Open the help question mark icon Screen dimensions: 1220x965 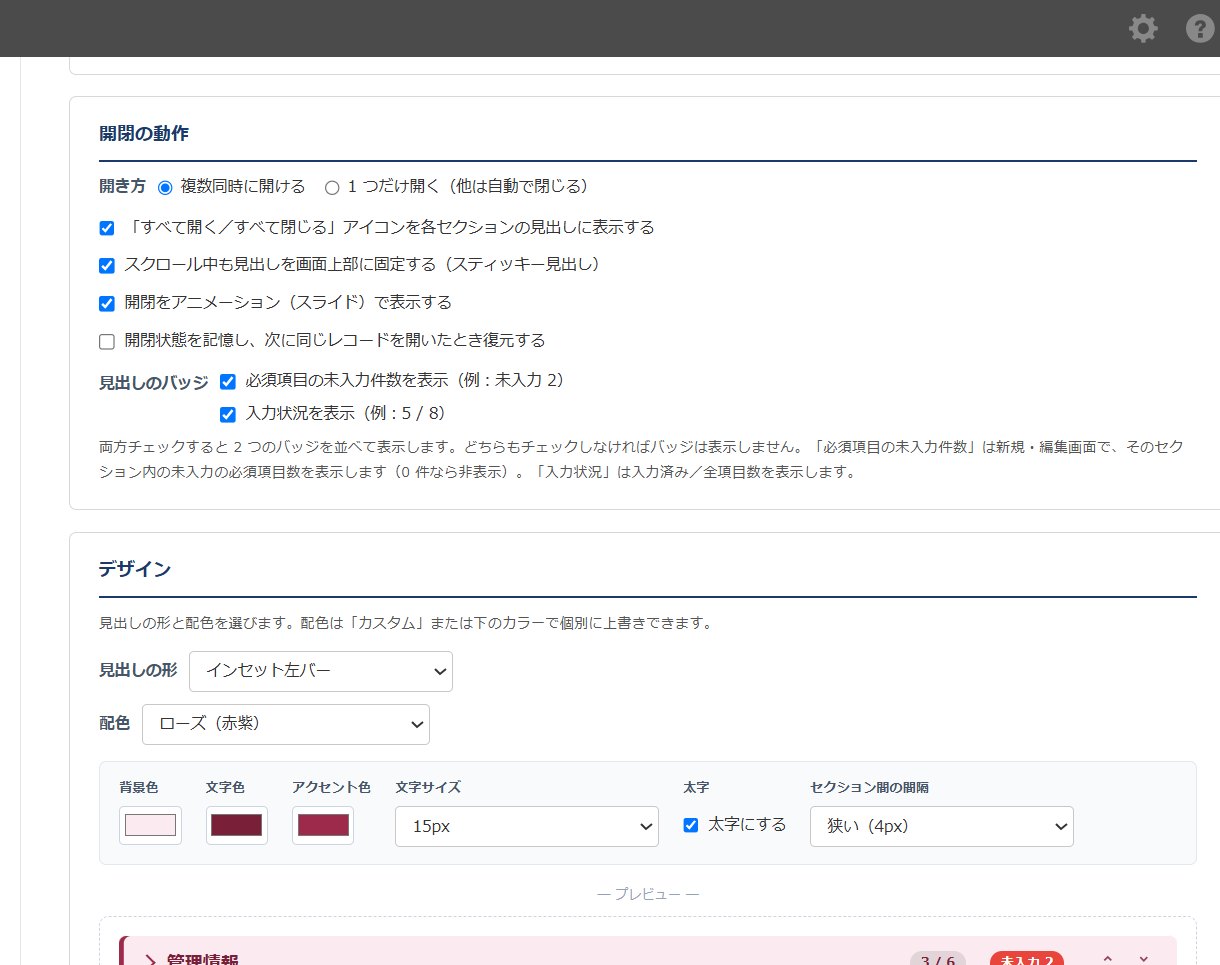coord(1200,28)
